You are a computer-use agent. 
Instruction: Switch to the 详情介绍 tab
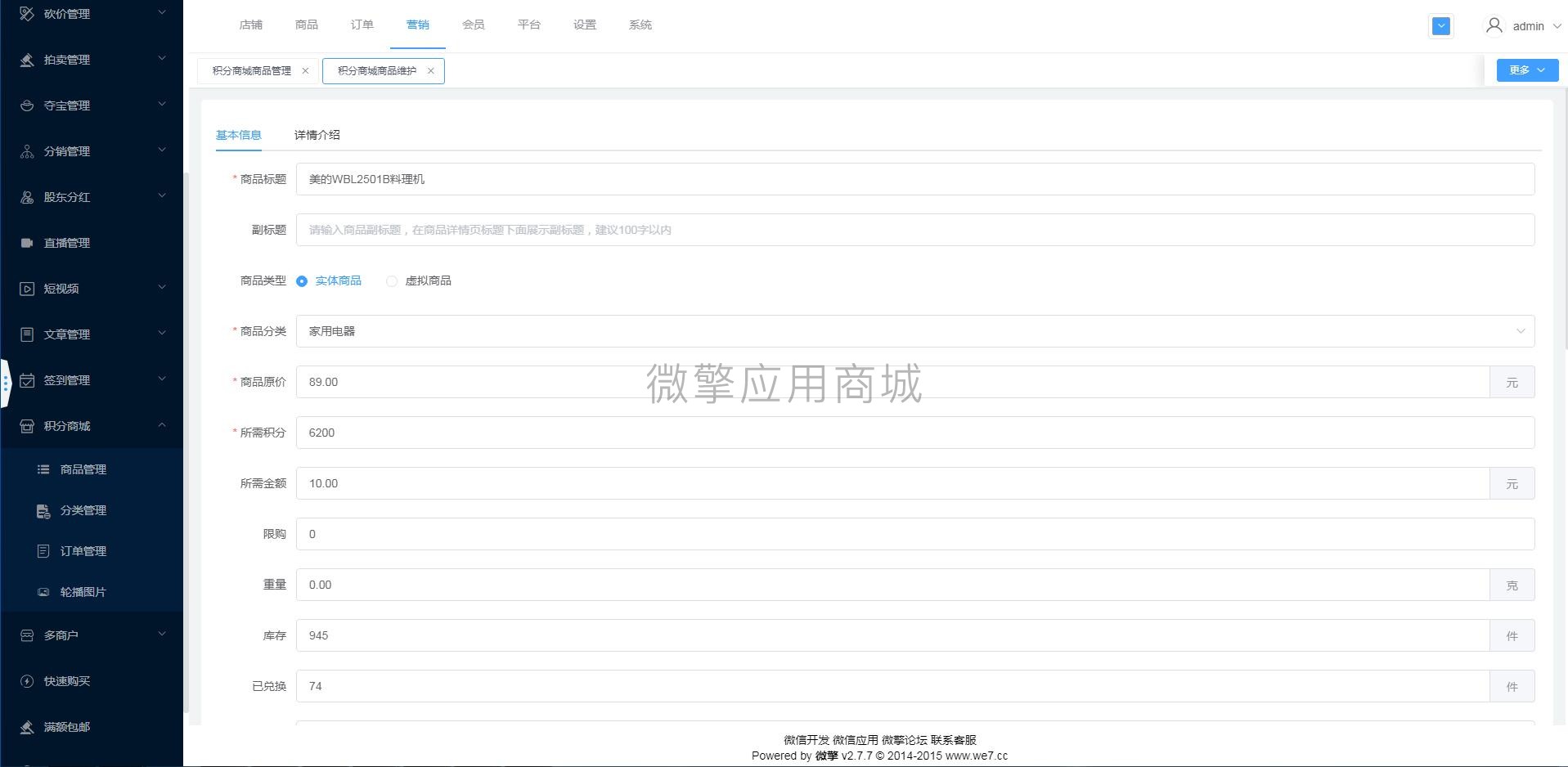tap(317, 135)
